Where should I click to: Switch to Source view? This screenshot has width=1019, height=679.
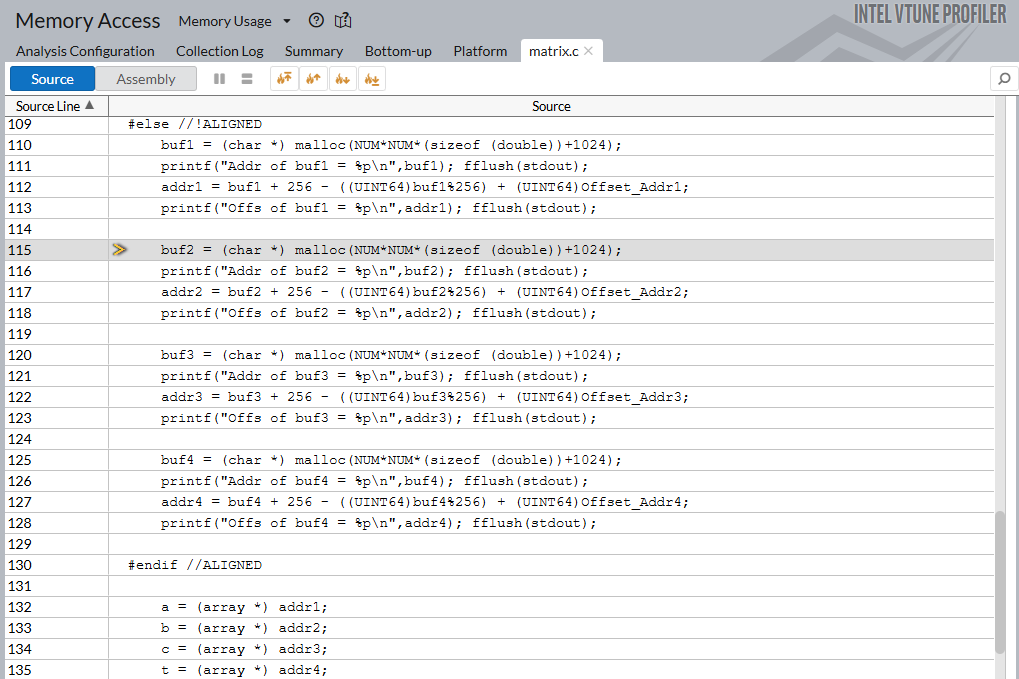52,79
